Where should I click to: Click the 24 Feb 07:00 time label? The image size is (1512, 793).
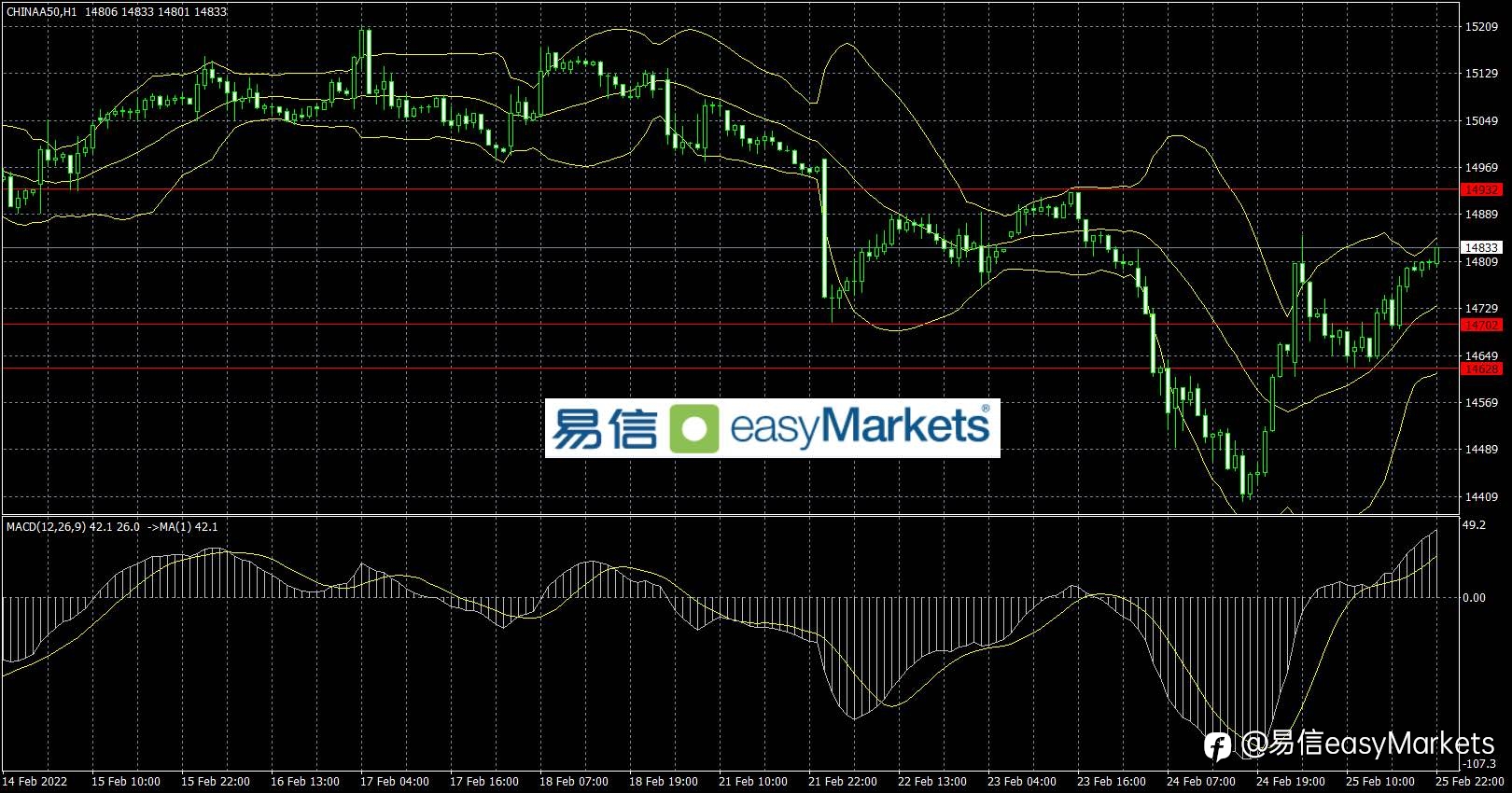[x=1201, y=782]
